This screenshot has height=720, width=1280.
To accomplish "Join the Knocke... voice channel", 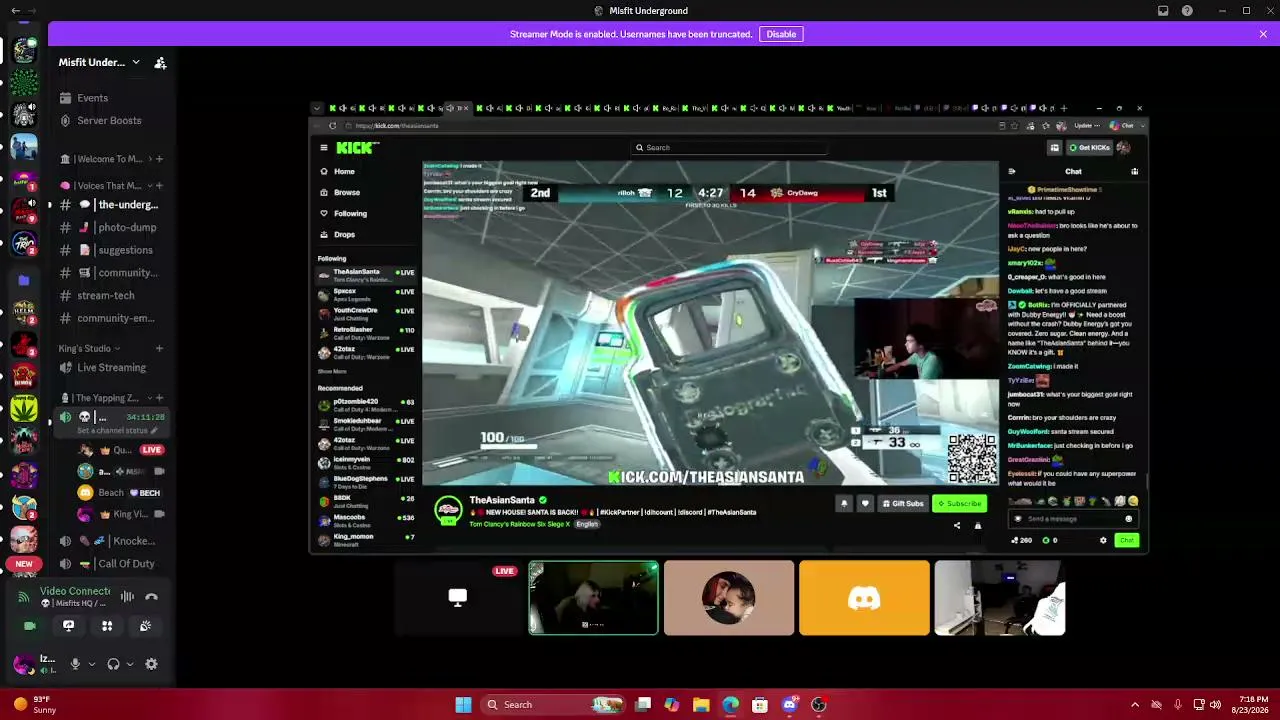I will [112, 541].
